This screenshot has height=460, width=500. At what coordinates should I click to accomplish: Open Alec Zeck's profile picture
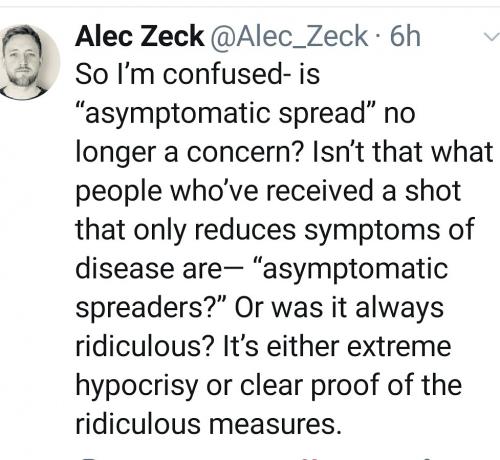coord(29,62)
